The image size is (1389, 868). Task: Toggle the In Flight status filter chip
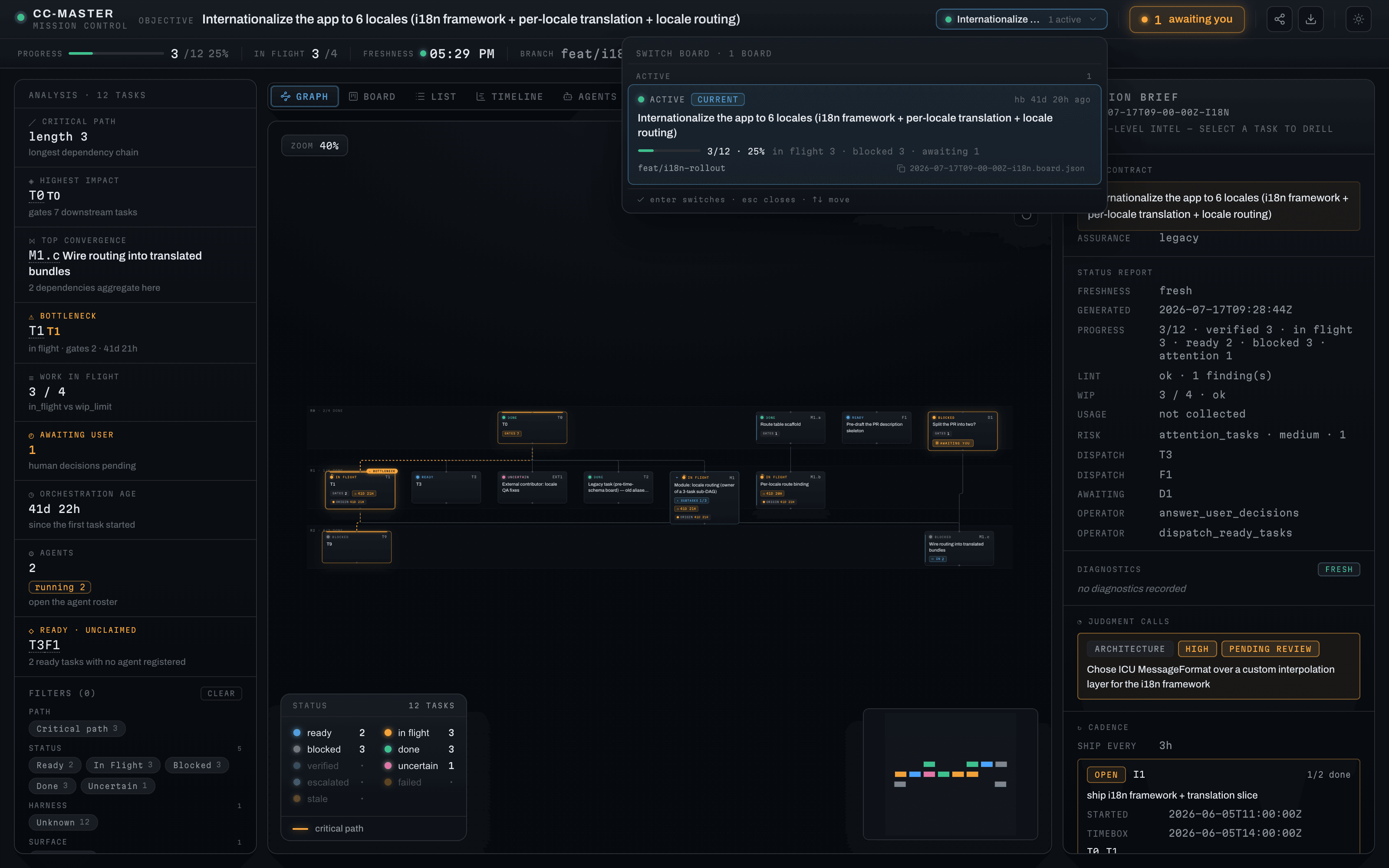coord(123,765)
